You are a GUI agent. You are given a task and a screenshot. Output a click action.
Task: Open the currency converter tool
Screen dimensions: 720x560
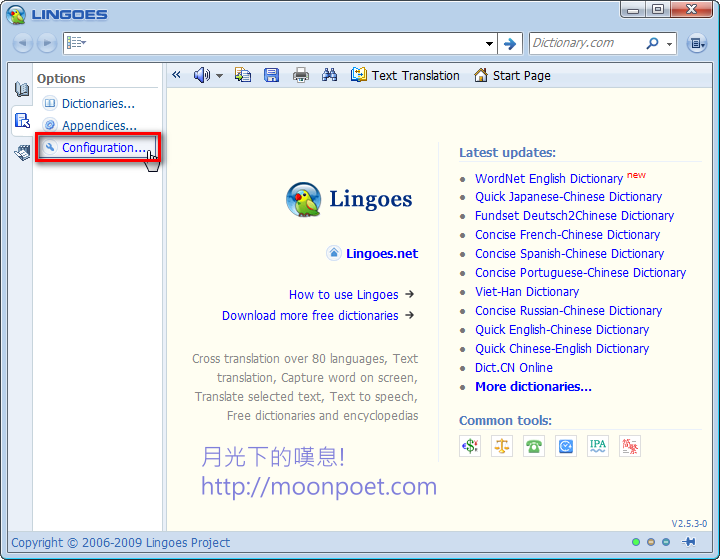470,446
